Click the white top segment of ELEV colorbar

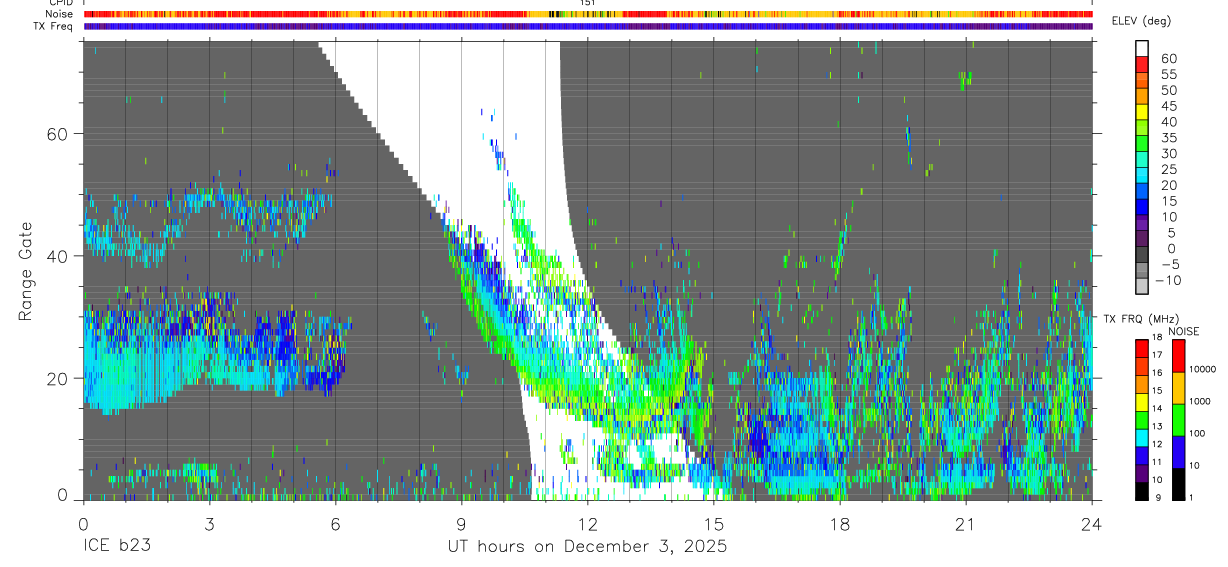1142,48
